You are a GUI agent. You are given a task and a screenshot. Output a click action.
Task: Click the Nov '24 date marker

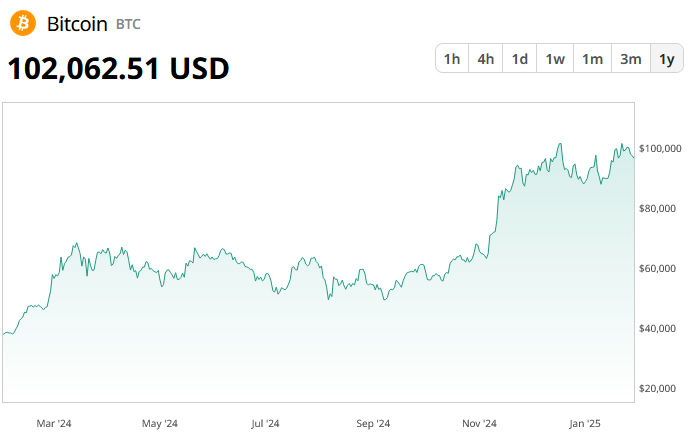pos(478,424)
